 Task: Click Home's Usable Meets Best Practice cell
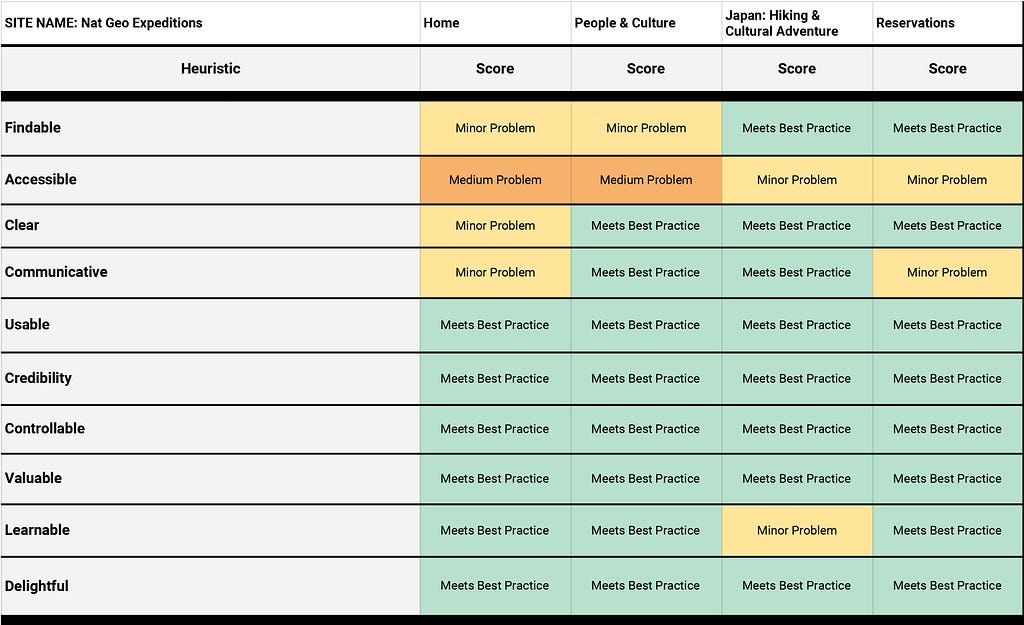tap(495, 325)
